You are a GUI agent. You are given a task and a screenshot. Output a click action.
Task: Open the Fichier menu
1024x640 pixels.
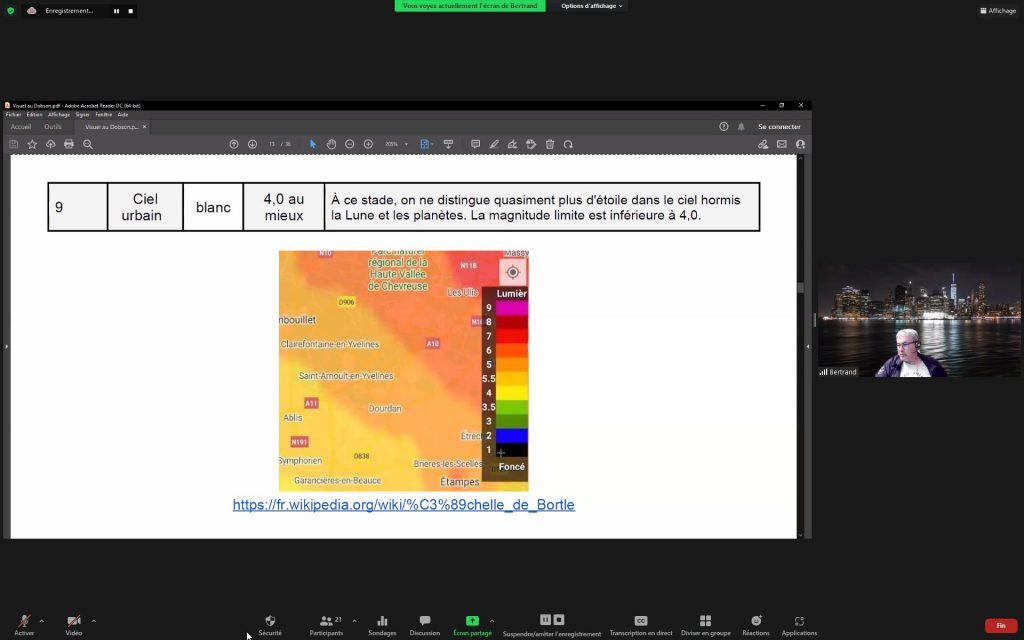pyautogui.click(x=13, y=115)
